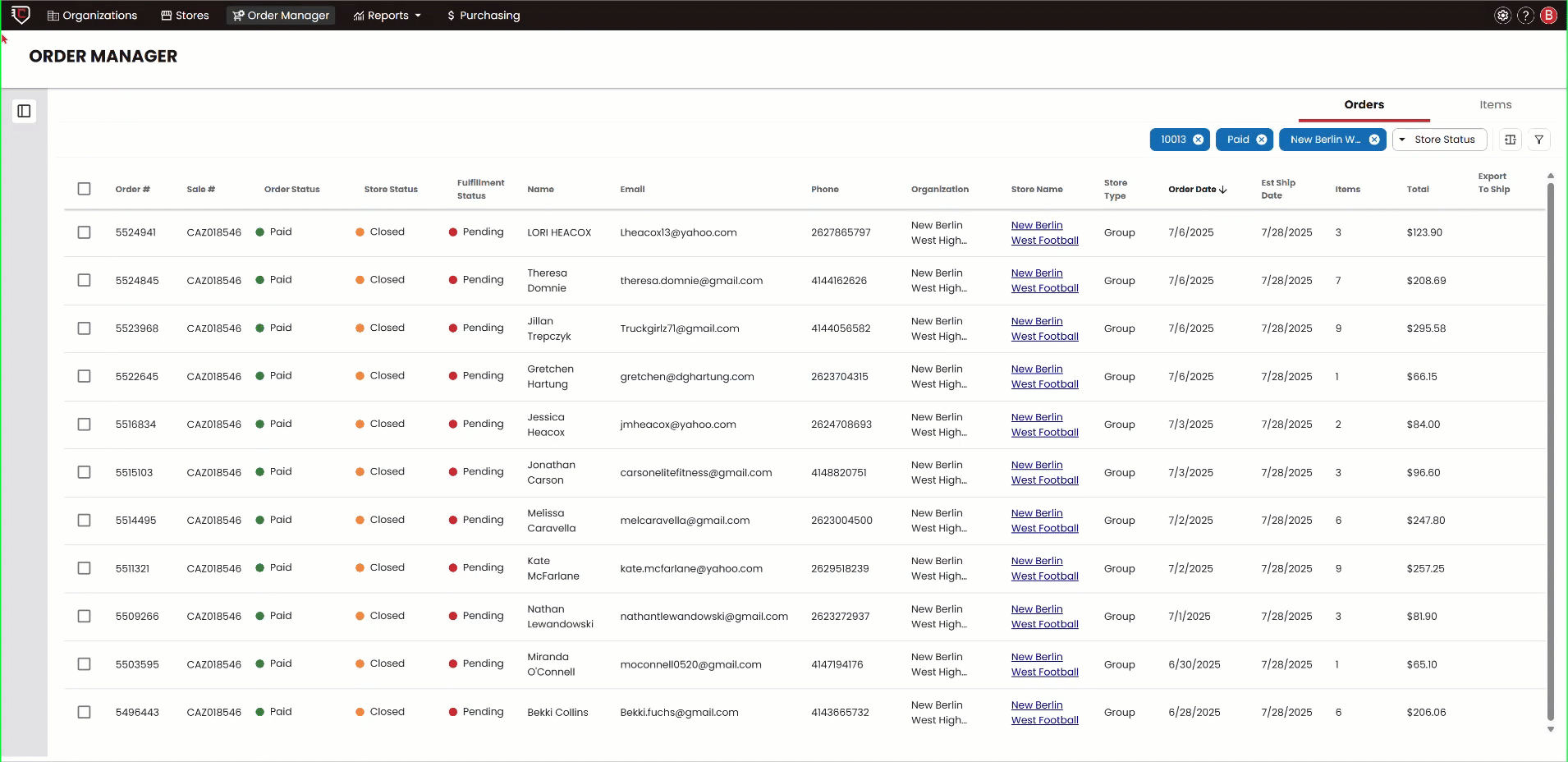Open the column layout settings icon
Viewport: 1568px width, 762px height.
click(1511, 140)
